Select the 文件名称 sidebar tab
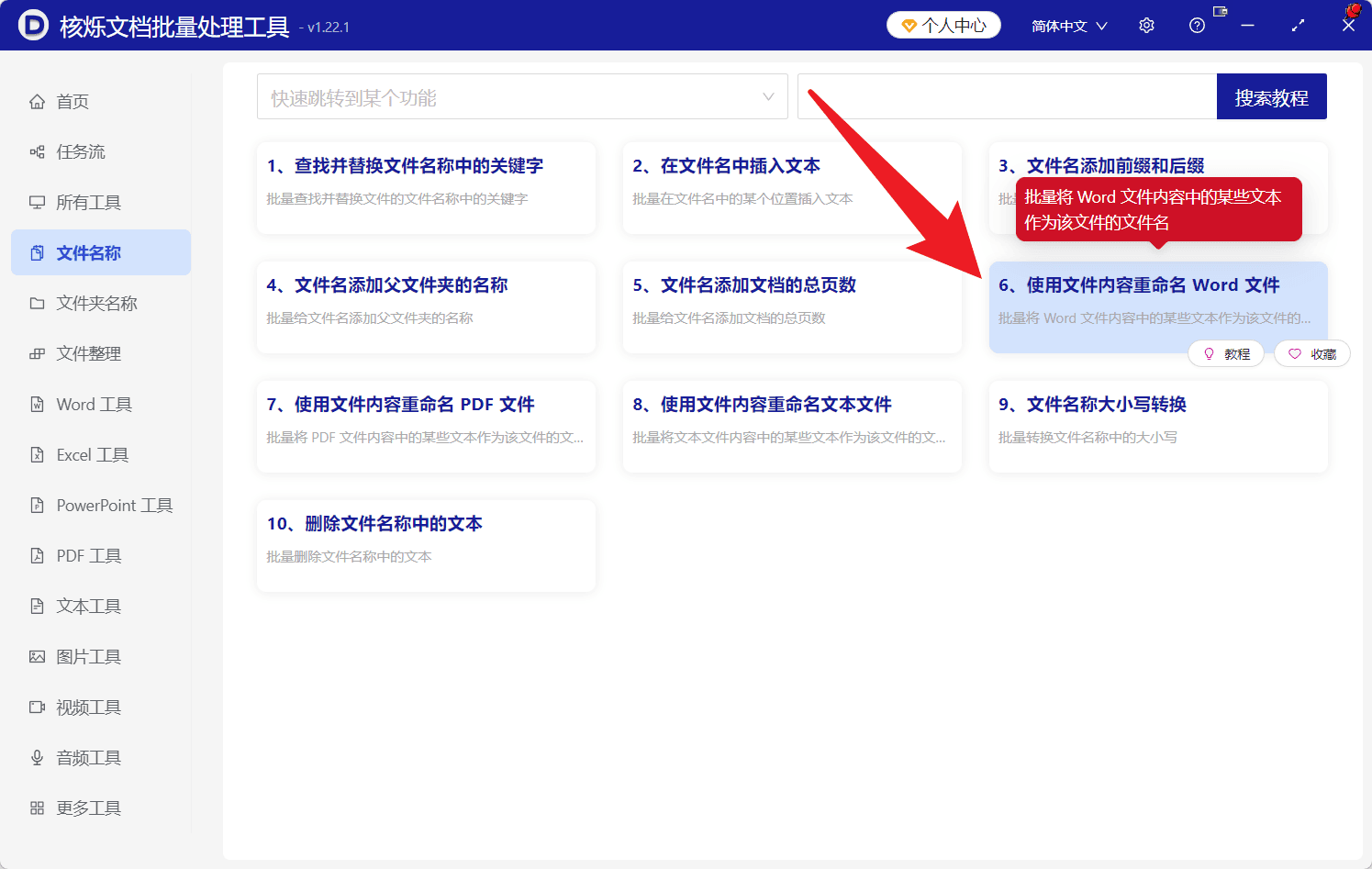The width and height of the screenshot is (1372, 869). [101, 252]
